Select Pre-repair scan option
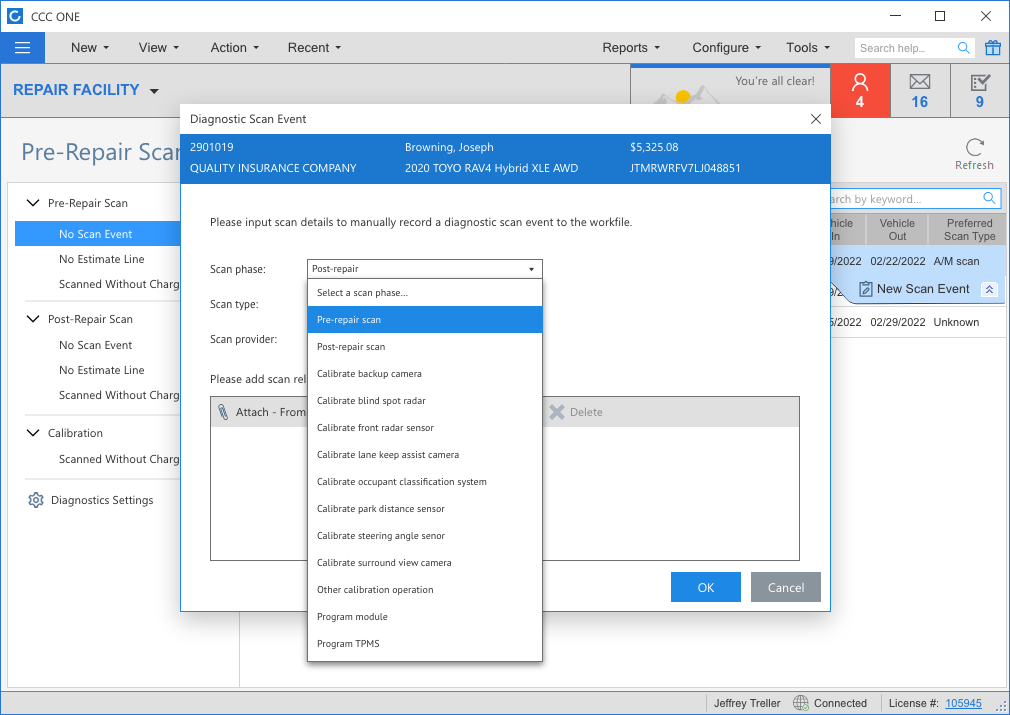This screenshot has height=715, width=1010. pyautogui.click(x=424, y=319)
